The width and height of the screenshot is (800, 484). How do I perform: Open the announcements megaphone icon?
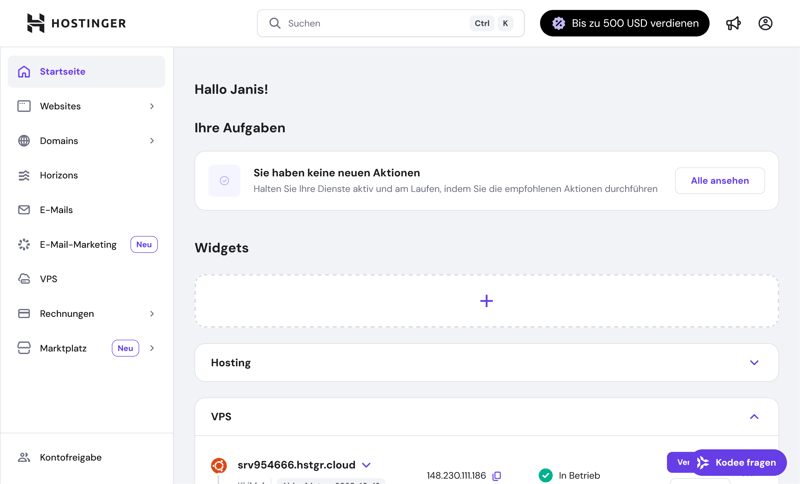(x=734, y=23)
